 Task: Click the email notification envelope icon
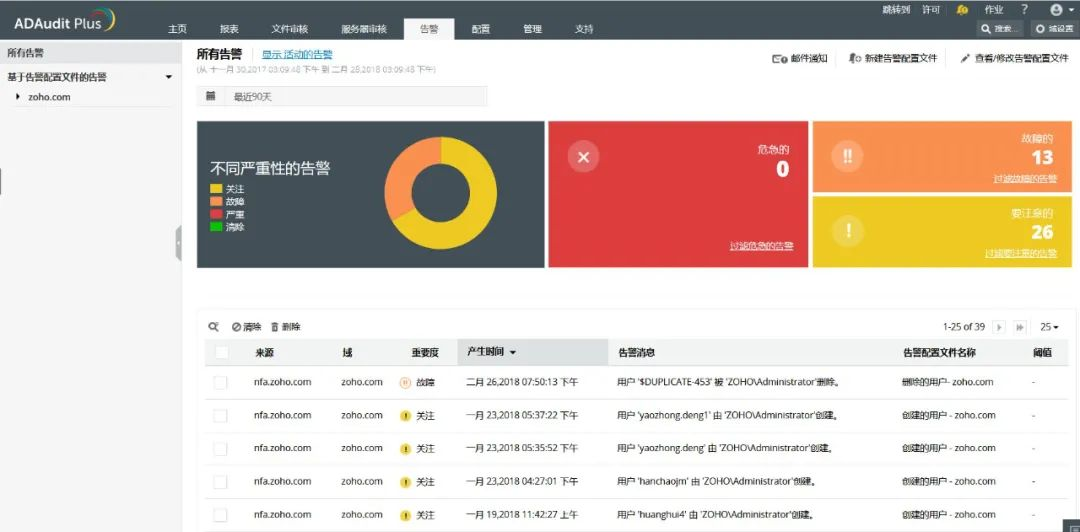pyautogui.click(x=779, y=59)
